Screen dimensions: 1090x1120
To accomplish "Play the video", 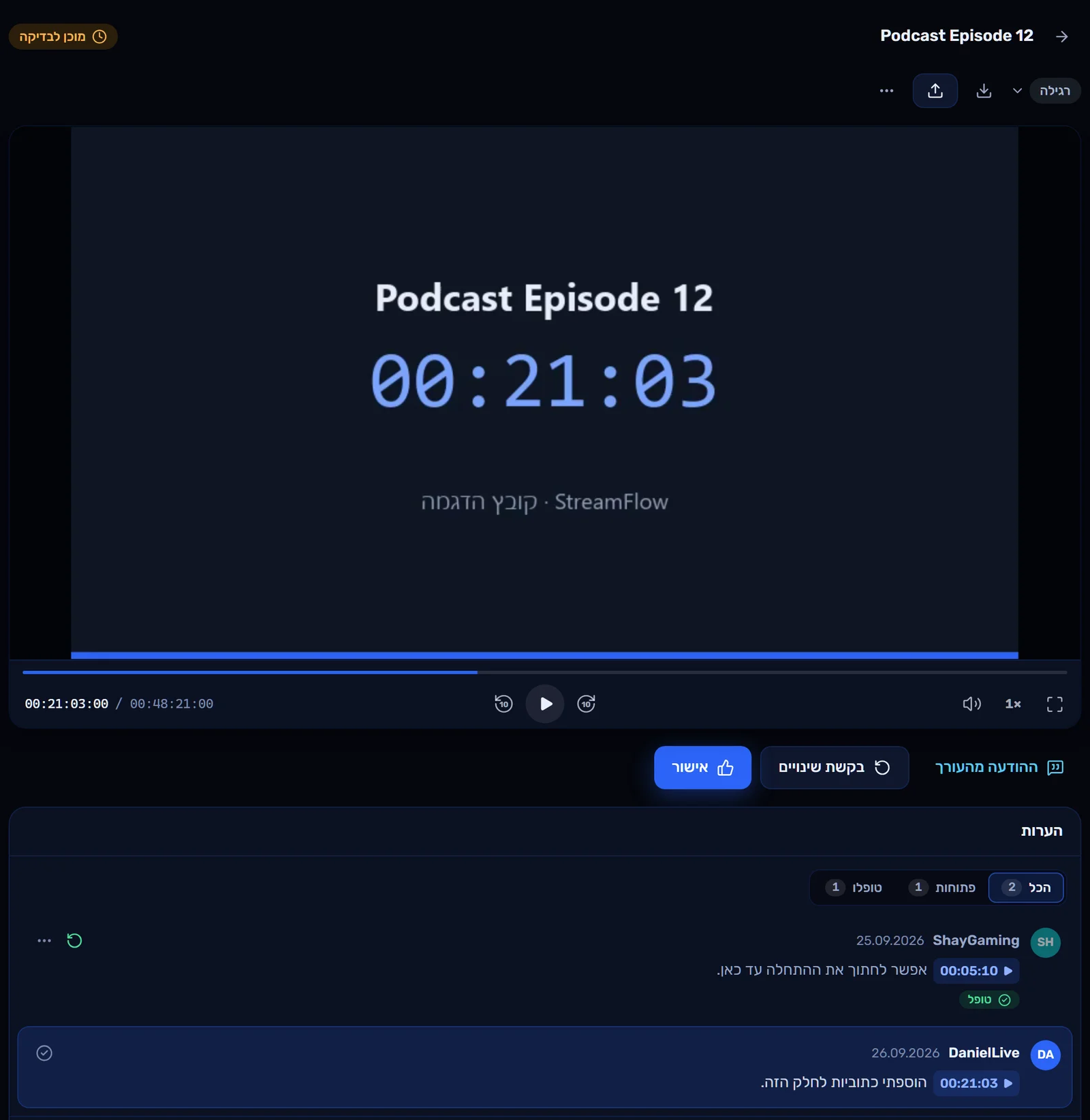I will coord(545,704).
